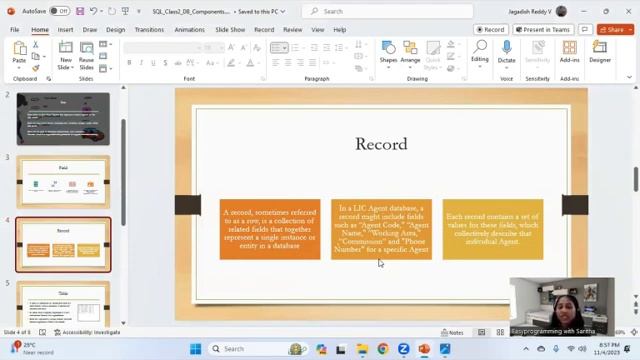The image size is (640, 360).
Task: Click the Paste clipboard icon
Action: coord(19,48)
